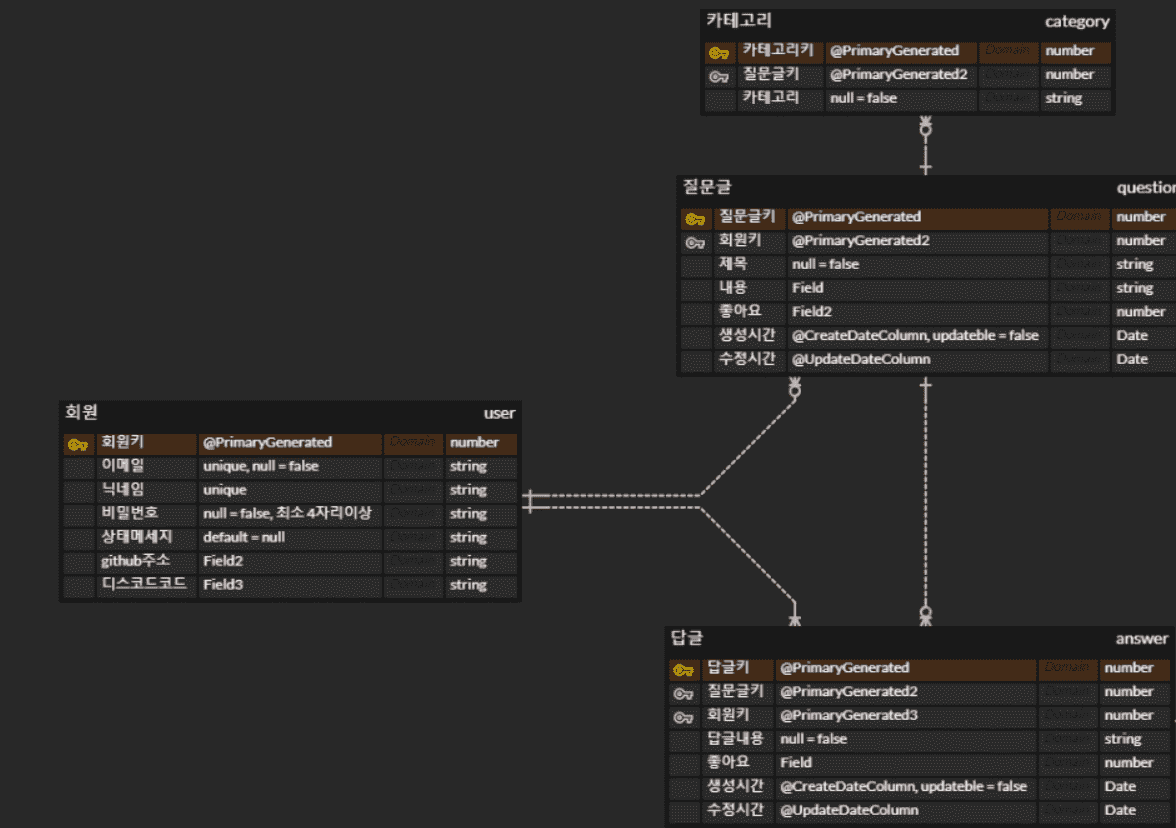Click the 'default = null' comment cell
The height and width of the screenshot is (828, 1176).
[244, 537]
